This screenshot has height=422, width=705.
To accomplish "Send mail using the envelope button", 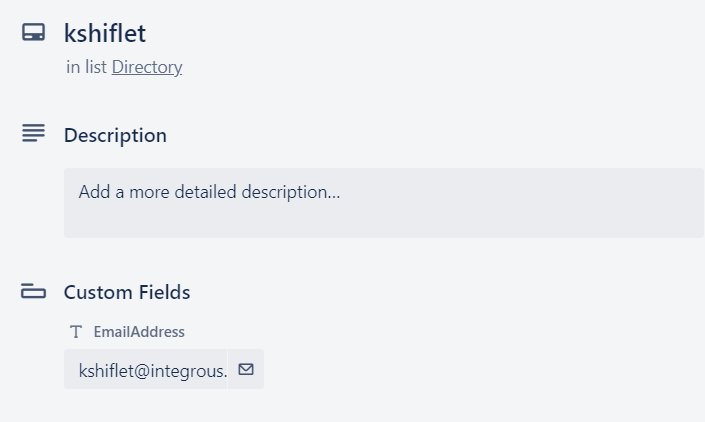I will pyautogui.click(x=246, y=369).
